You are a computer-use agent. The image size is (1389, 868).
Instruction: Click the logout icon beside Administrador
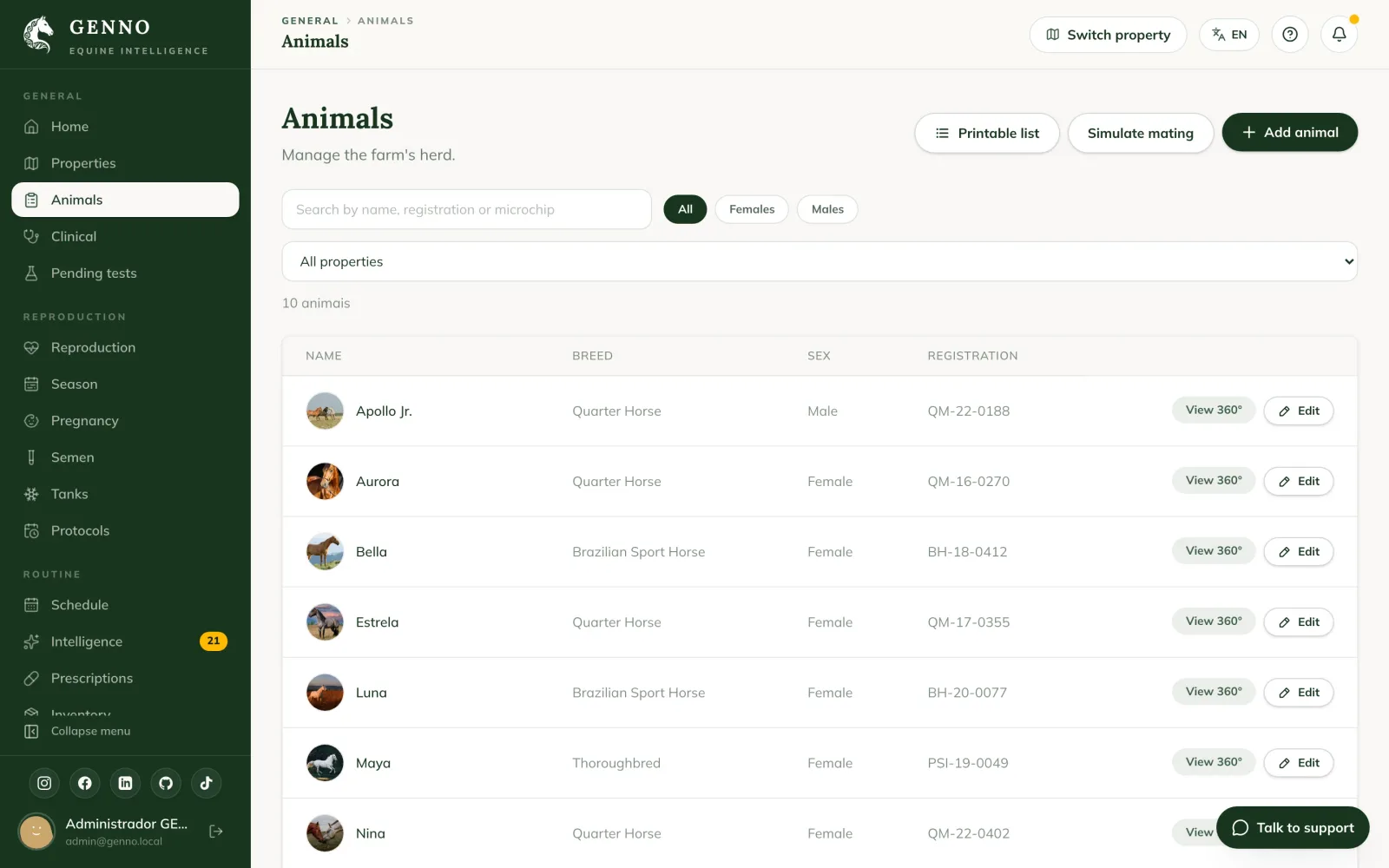pos(216,832)
